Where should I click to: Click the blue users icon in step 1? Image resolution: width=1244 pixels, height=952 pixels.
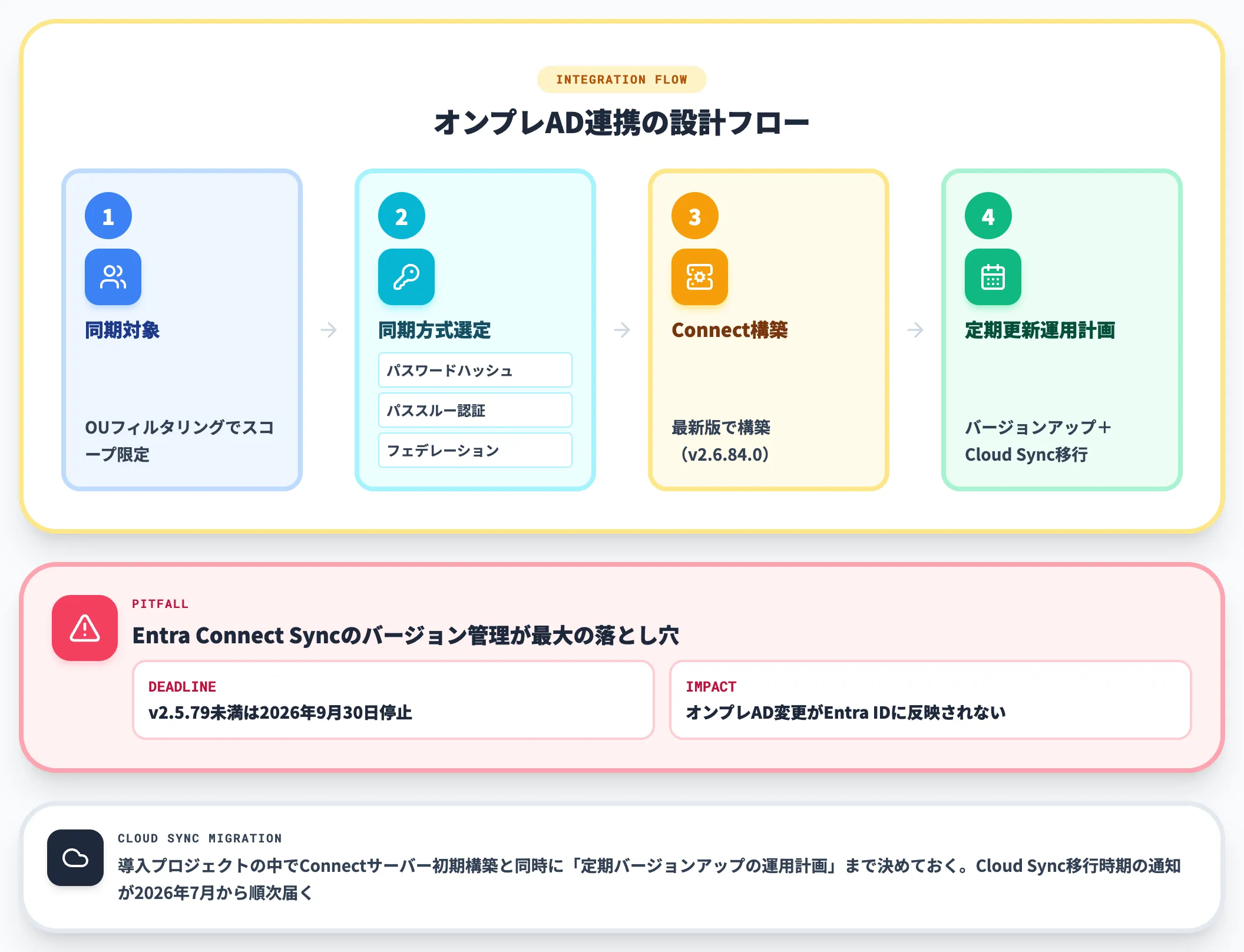coord(113,277)
